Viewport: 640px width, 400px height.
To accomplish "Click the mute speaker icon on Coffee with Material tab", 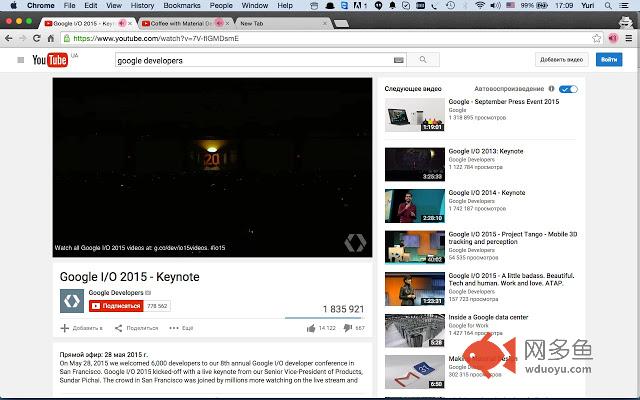I will coord(220,23).
